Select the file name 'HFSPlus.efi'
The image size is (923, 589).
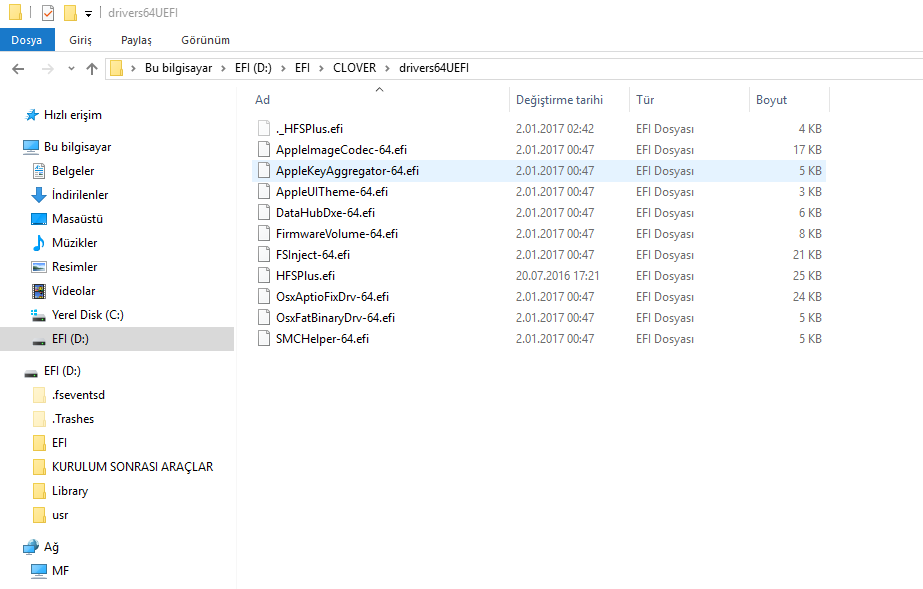[305, 275]
